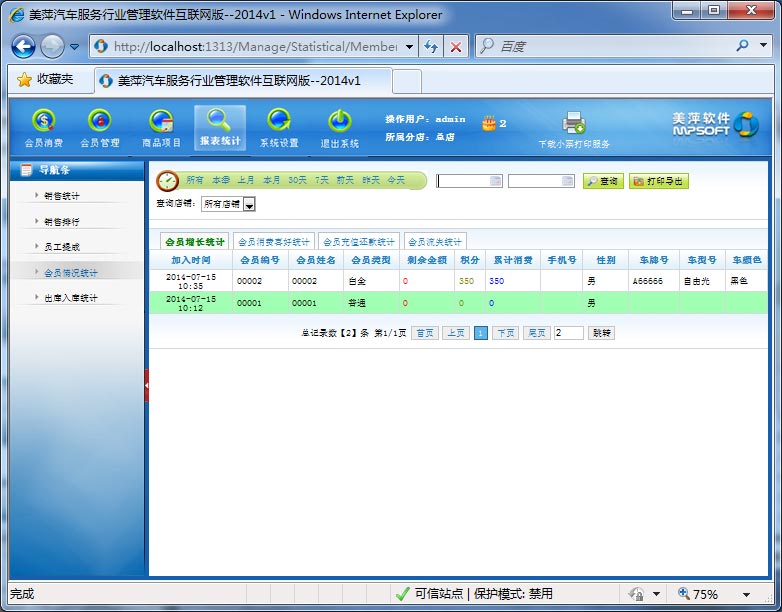Select 销售统计 in the navigation sidebar

coord(62,196)
